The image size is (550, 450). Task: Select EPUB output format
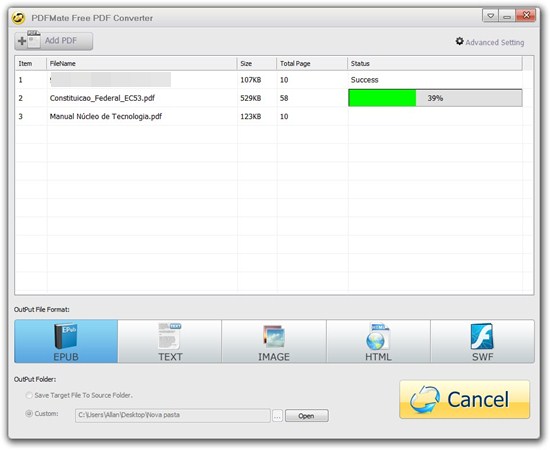click(66, 341)
